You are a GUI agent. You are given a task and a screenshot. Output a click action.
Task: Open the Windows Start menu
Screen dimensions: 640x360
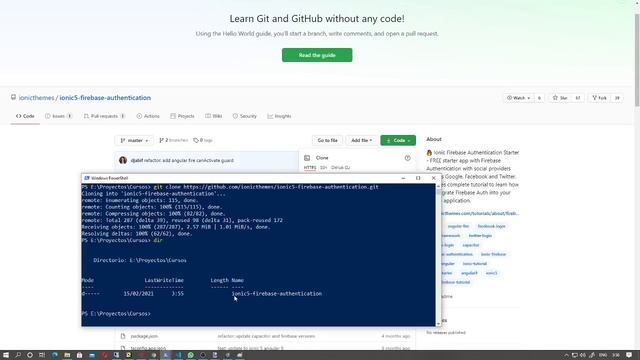point(6,355)
